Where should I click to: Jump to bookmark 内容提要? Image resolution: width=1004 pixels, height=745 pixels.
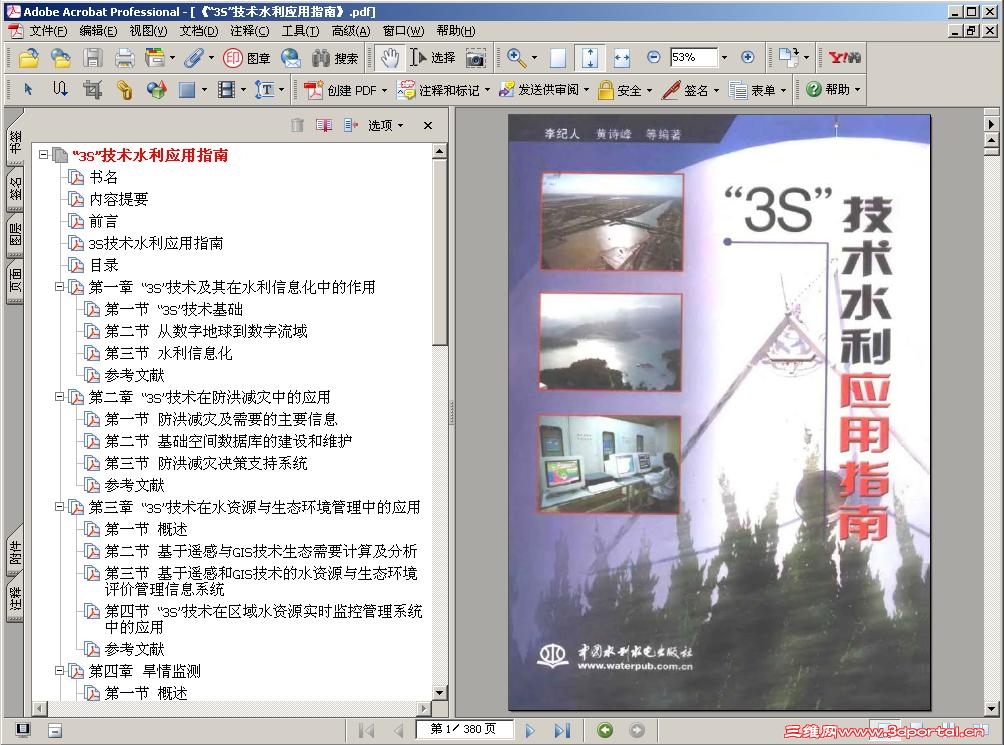pos(118,199)
